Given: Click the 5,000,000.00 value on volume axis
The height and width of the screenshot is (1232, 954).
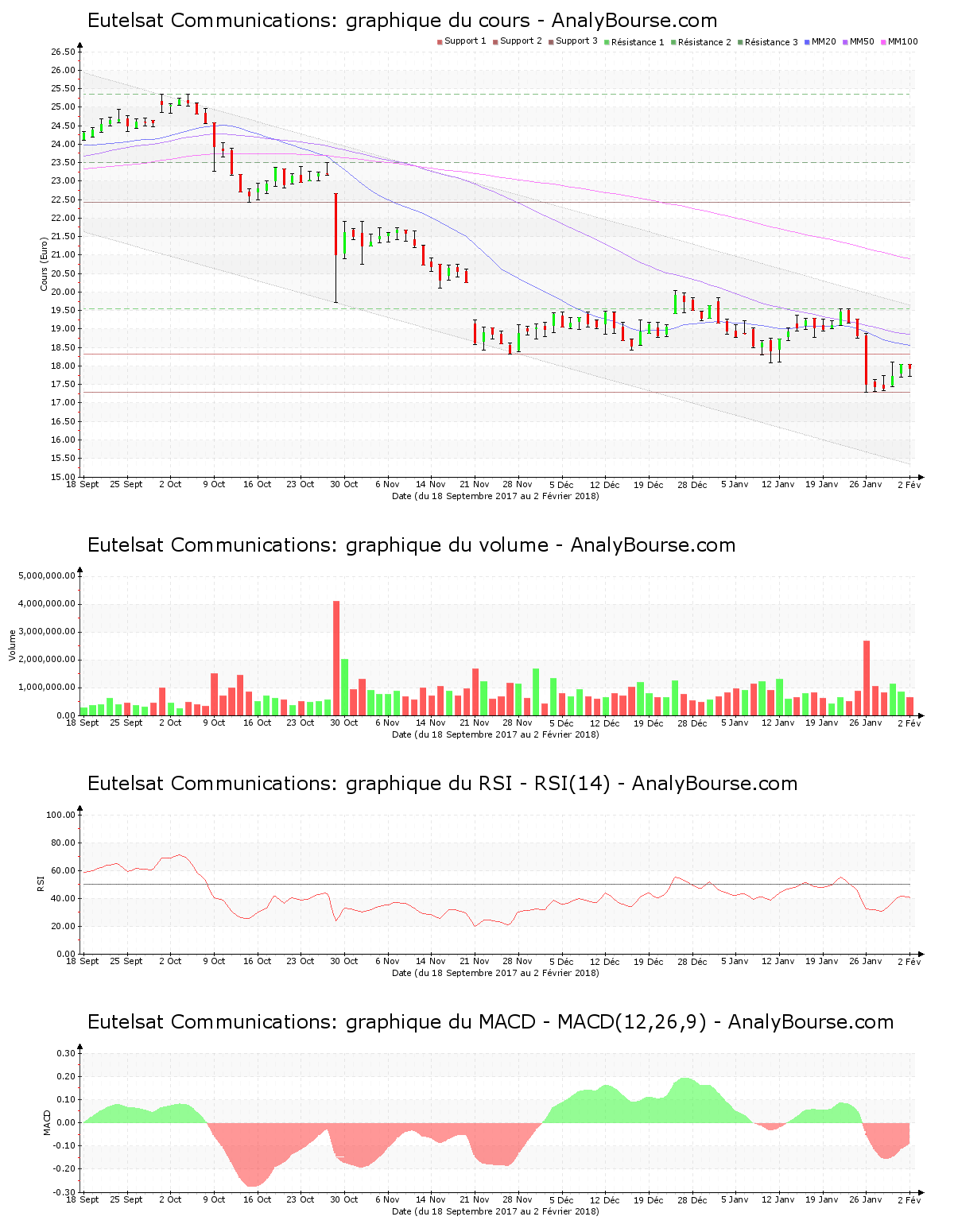Looking at the screenshot, I should [x=47, y=575].
